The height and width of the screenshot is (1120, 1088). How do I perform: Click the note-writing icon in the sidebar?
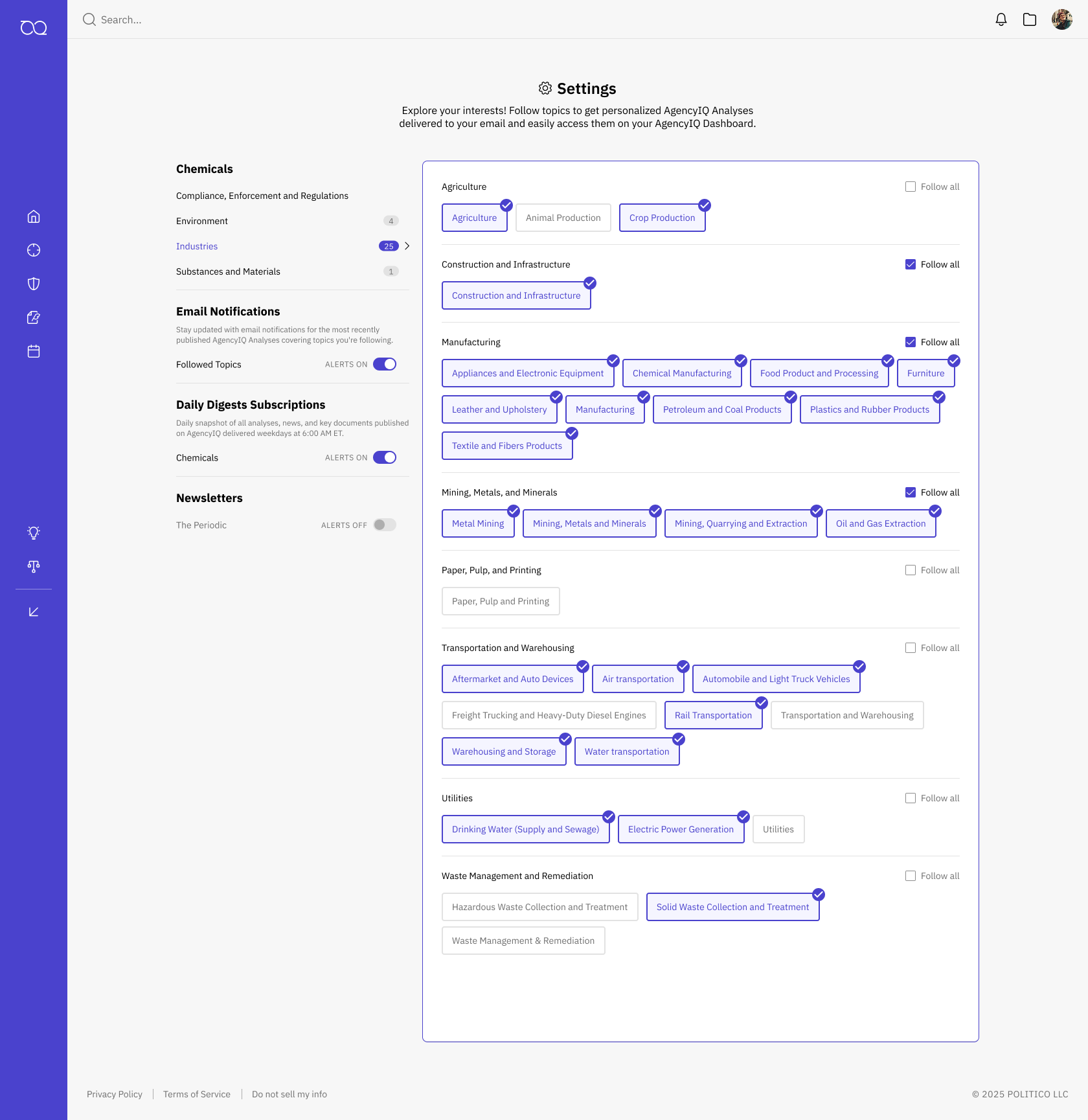[x=33, y=317]
